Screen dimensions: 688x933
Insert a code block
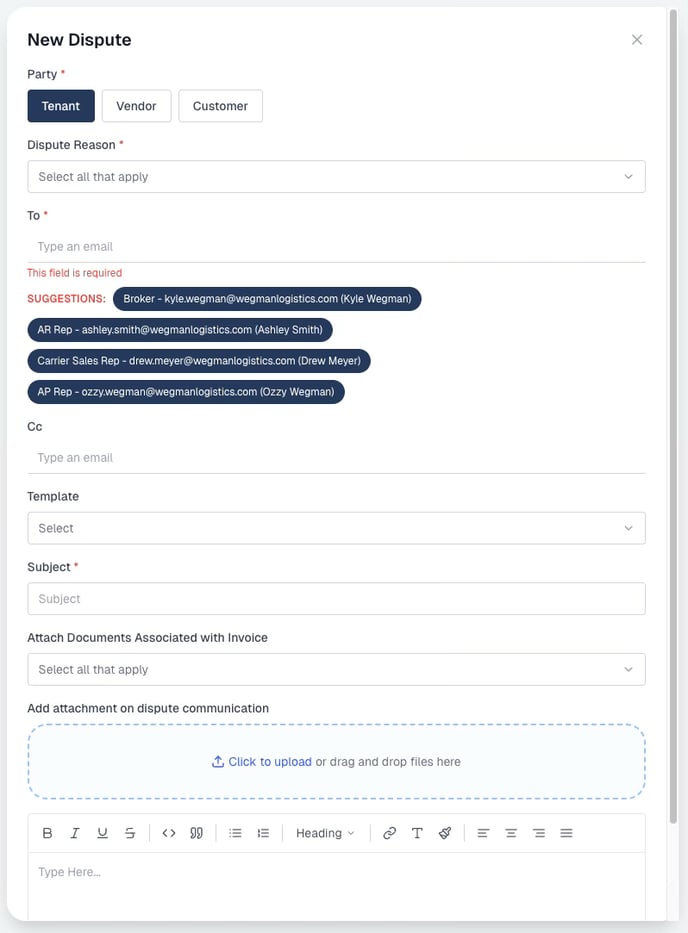pos(169,833)
